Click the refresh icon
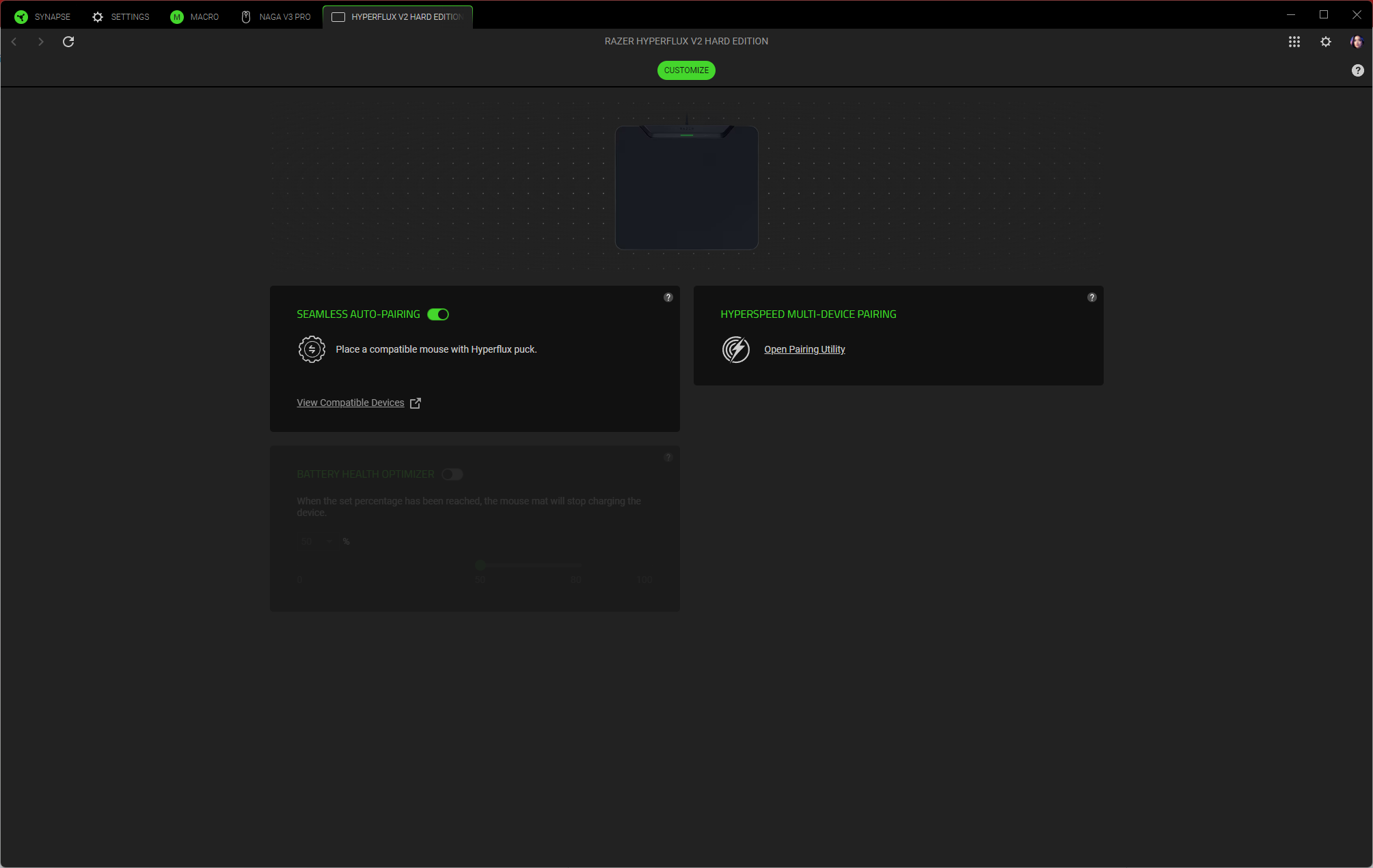 click(x=68, y=42)
